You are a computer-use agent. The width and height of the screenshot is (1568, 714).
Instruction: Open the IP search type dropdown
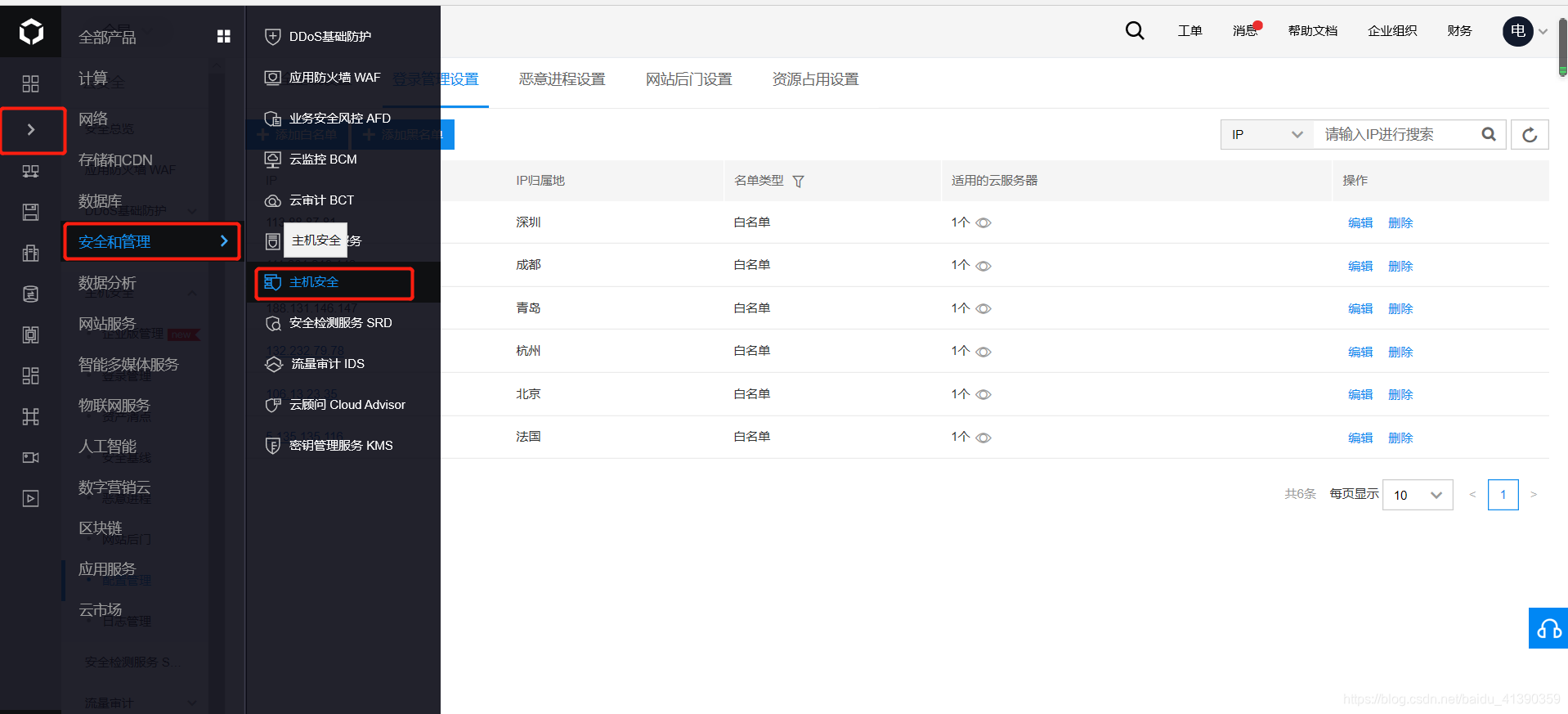pyautogui.click(x=1267, y=134)
